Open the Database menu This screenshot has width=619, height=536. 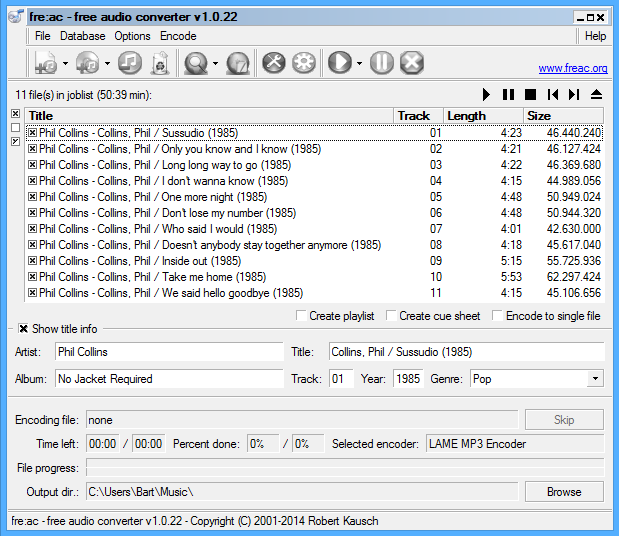point(82,36)
